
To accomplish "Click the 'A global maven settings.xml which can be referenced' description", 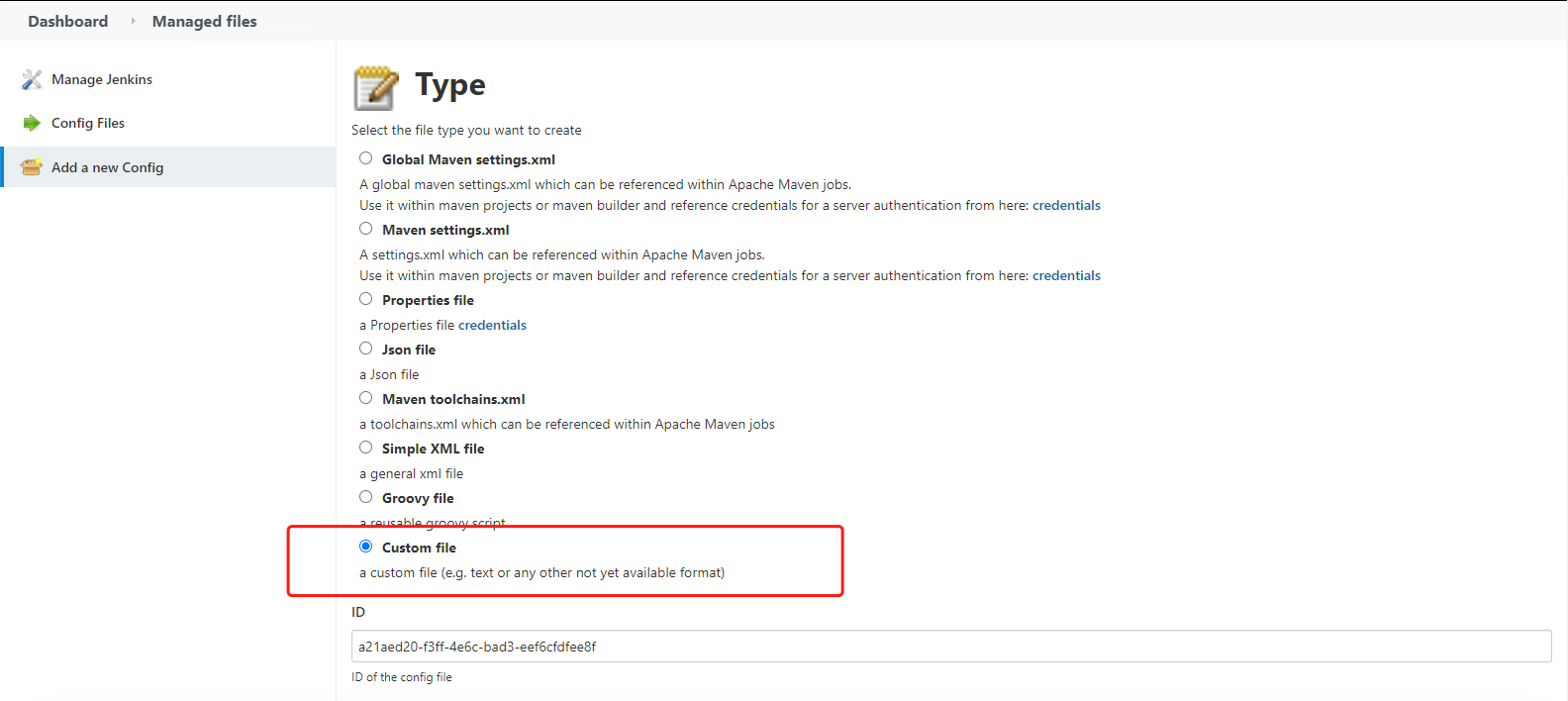I will [x=605, y=184].
